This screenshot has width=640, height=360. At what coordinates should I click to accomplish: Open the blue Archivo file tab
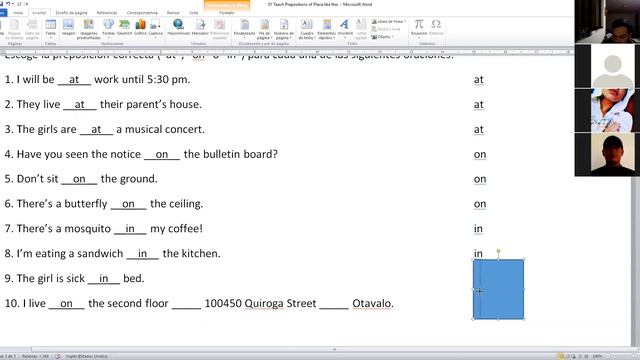point(3,13)
